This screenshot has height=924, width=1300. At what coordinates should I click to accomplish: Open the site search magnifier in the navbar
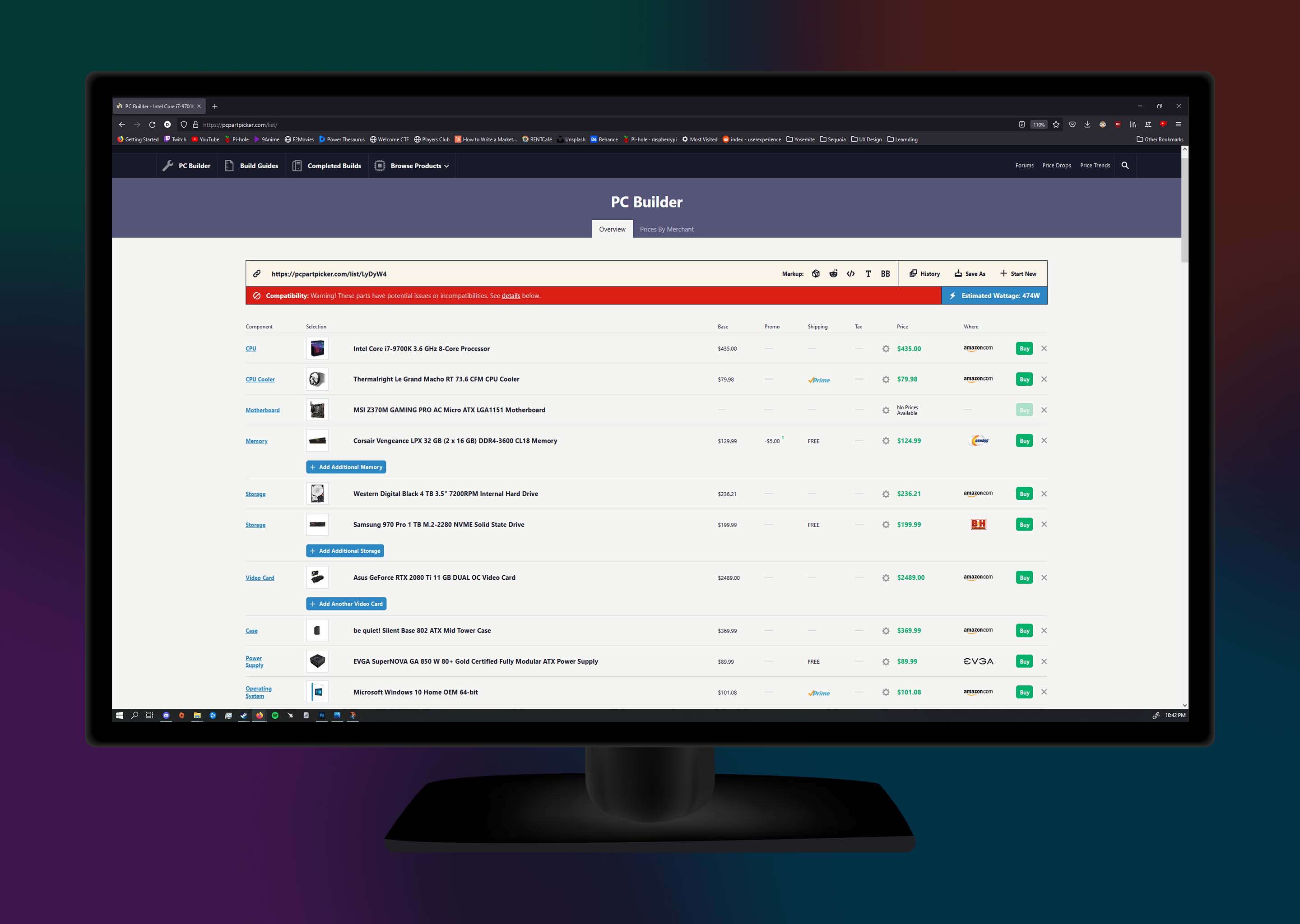(x=1125, y=166)
